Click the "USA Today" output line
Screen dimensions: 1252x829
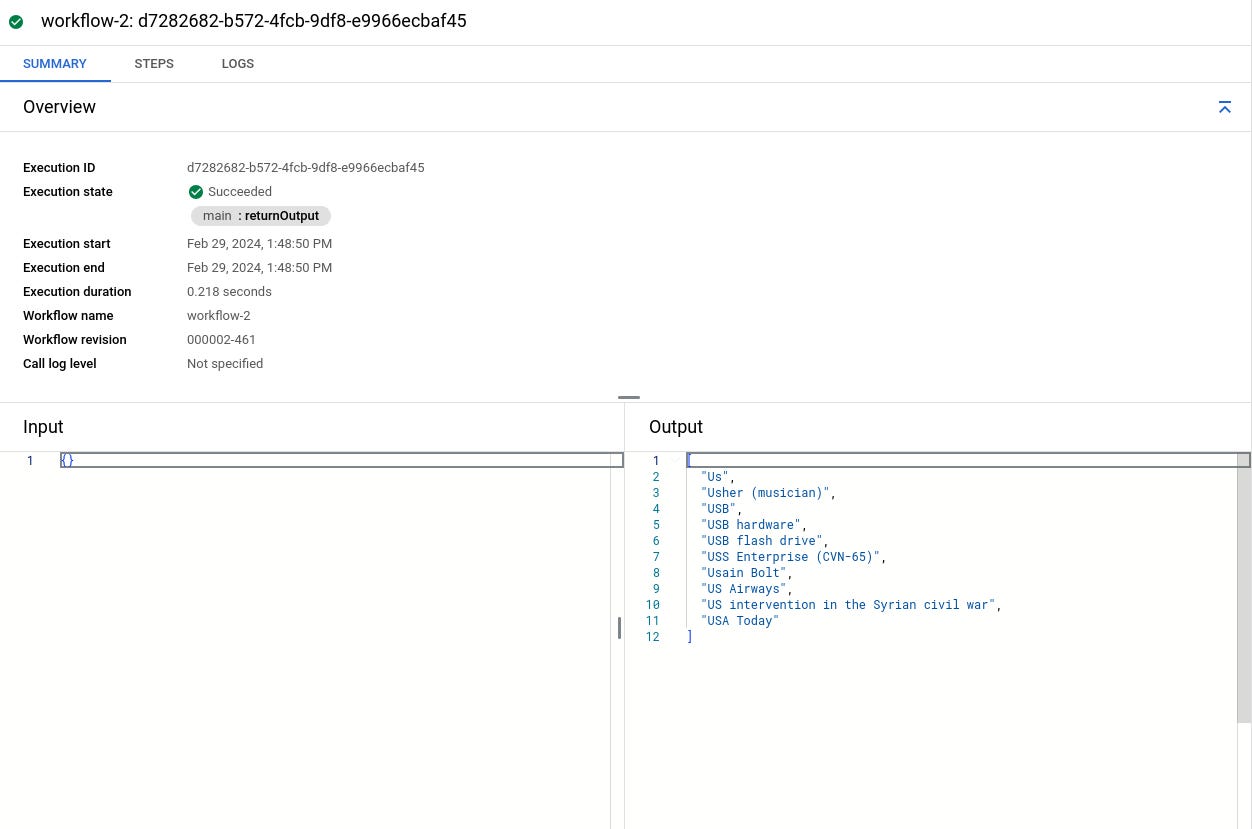click(x=740, y=621)
